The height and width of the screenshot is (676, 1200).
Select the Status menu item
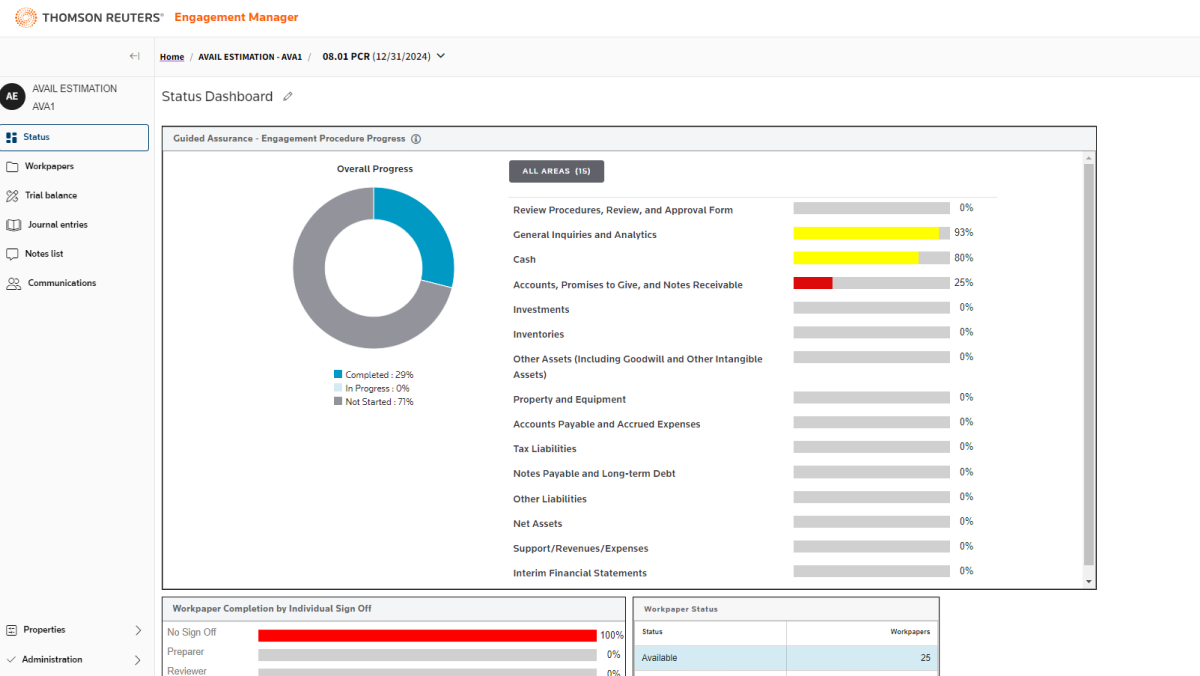[x=75, y=138]
